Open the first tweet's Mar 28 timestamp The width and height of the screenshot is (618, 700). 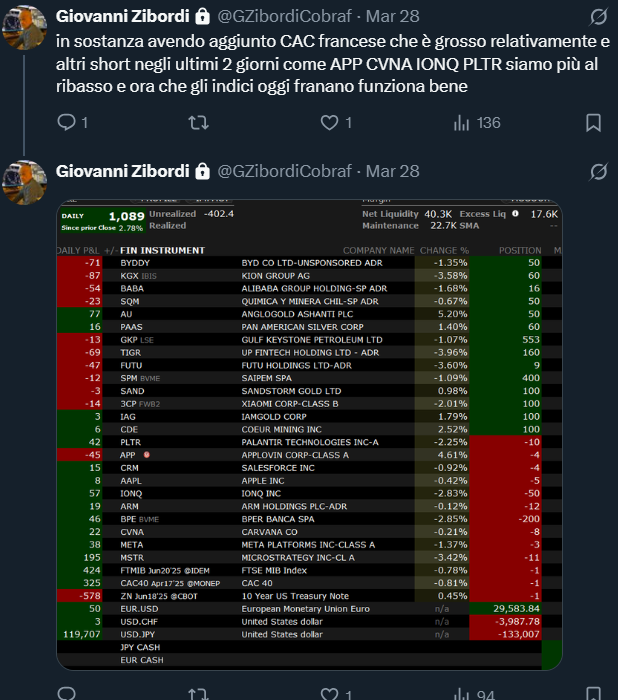391,17
